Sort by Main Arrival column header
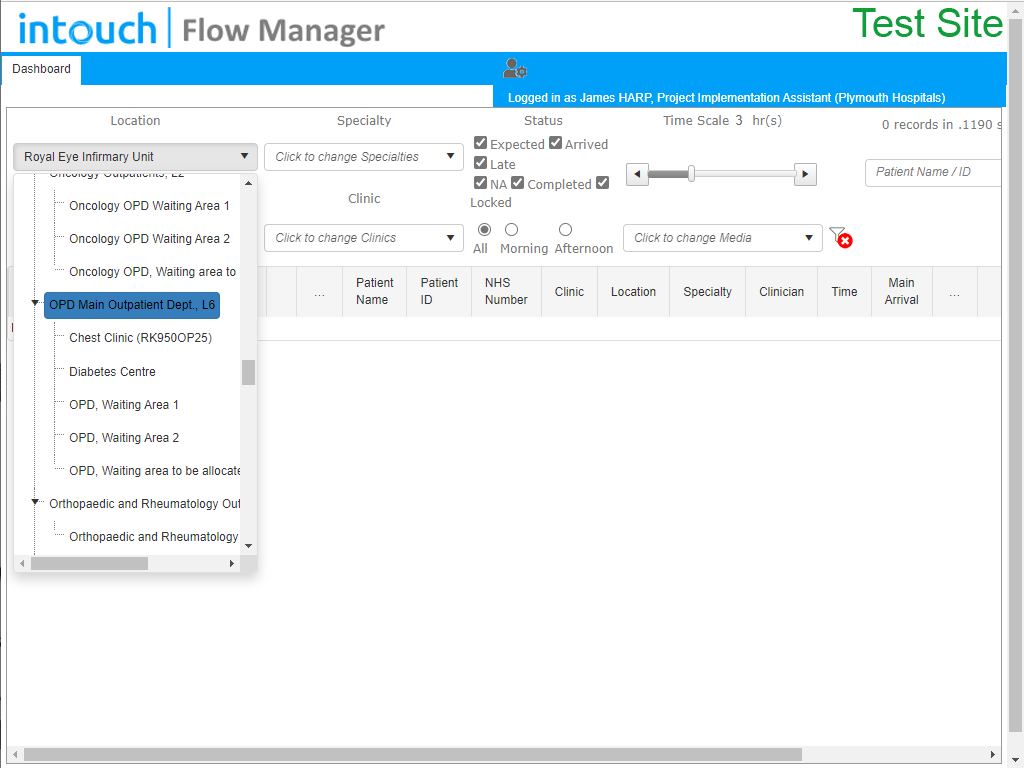The height and width of the screenshot is (768, 1024). coord(901,291)
